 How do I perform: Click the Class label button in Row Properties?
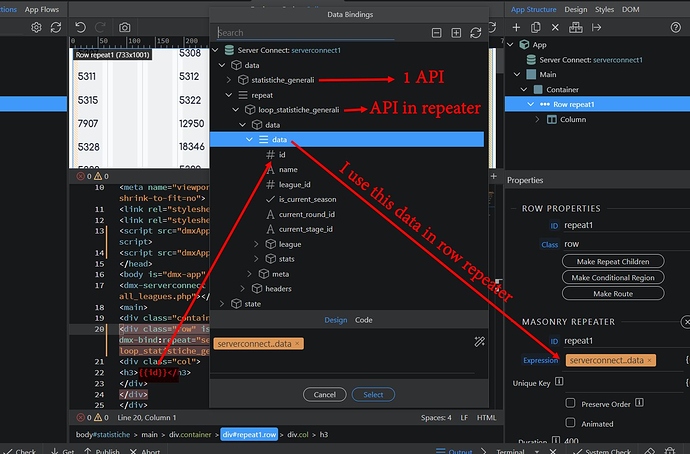pos(550,245)
